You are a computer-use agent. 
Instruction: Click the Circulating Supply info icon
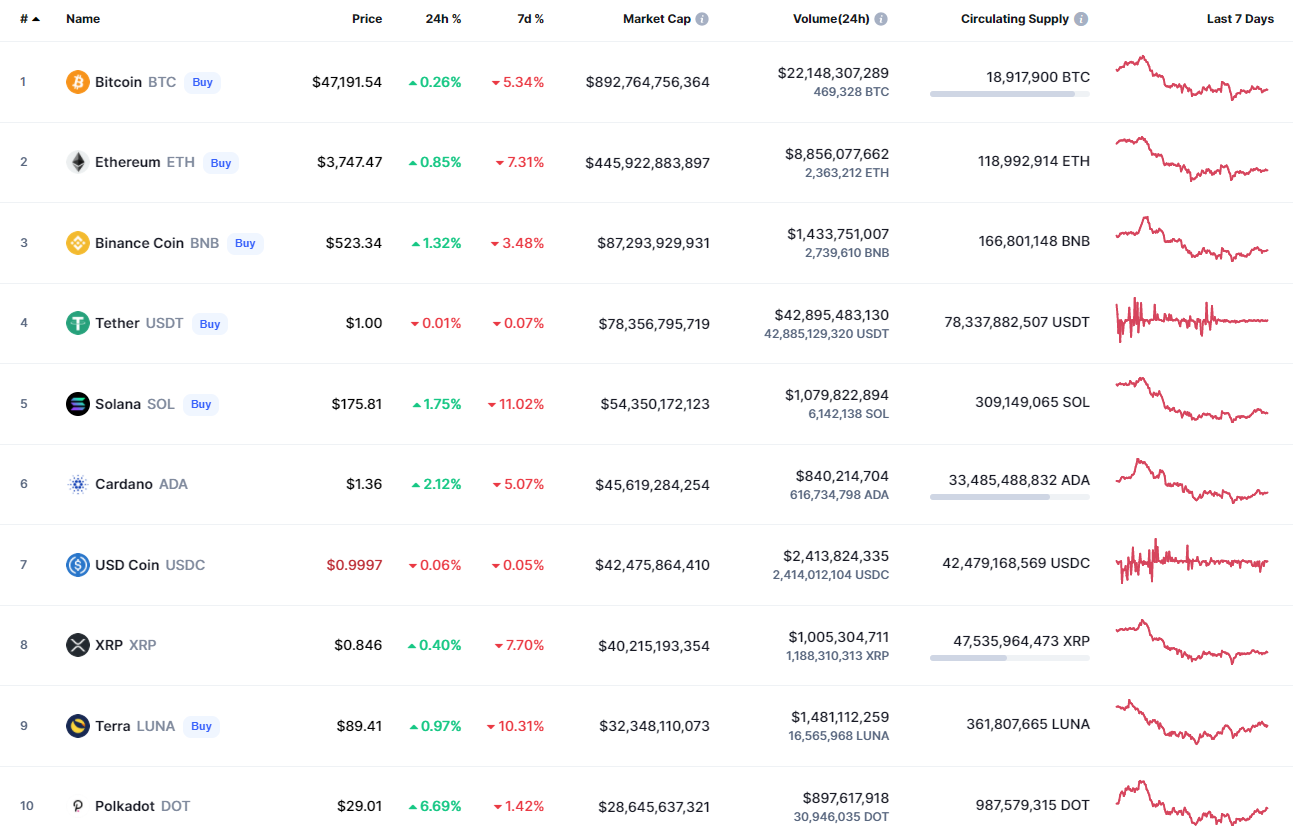[x=1081, y=19]
